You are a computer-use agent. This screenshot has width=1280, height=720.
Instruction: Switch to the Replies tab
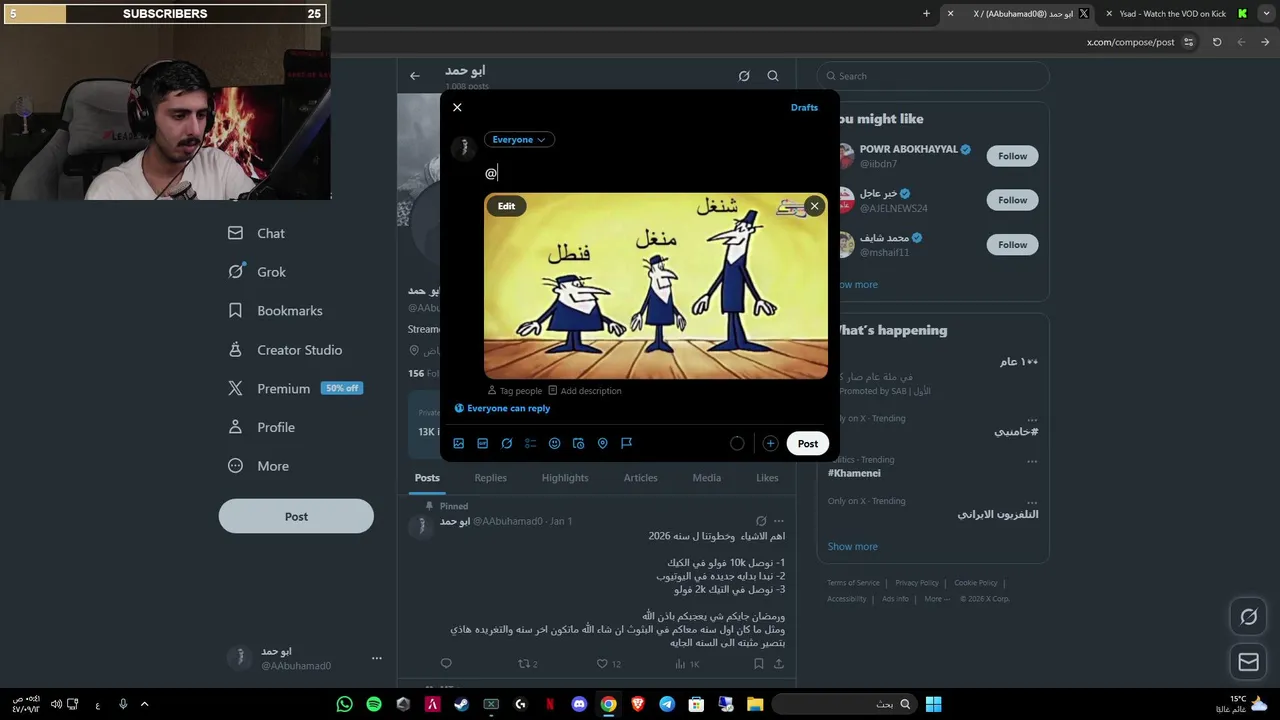[490, 478]
